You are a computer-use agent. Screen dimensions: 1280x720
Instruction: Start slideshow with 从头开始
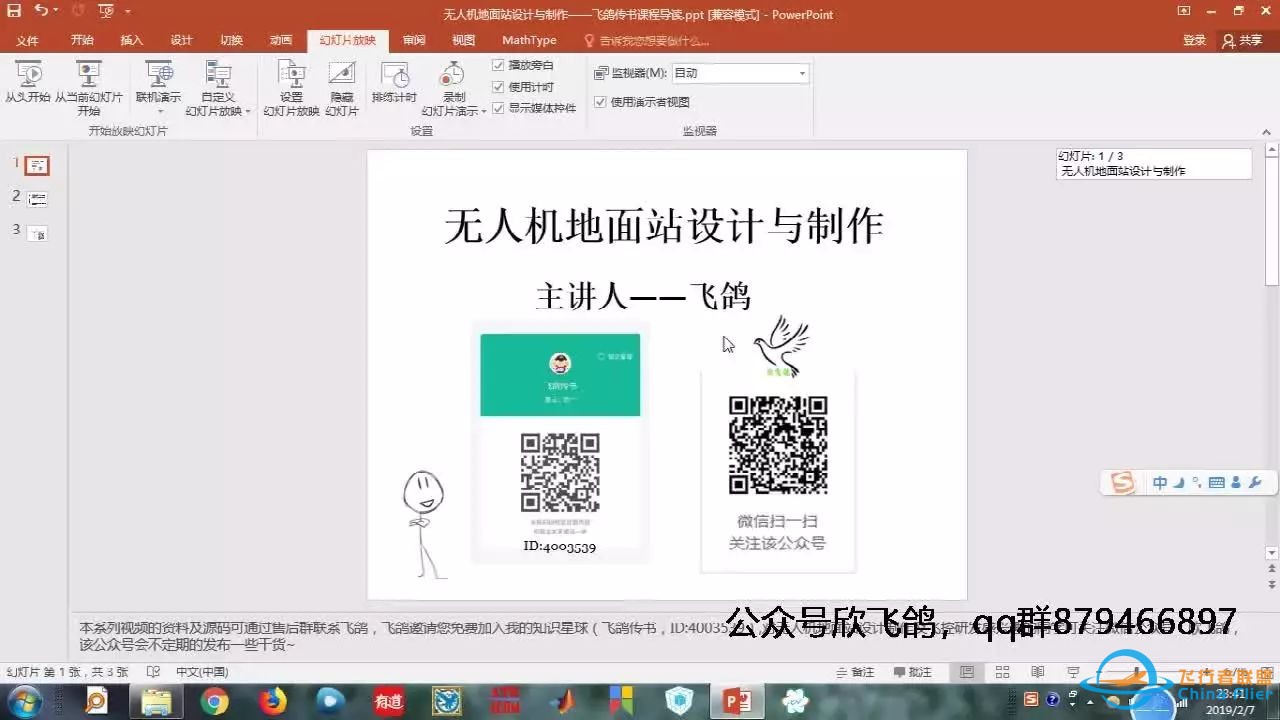click(28, 80)
